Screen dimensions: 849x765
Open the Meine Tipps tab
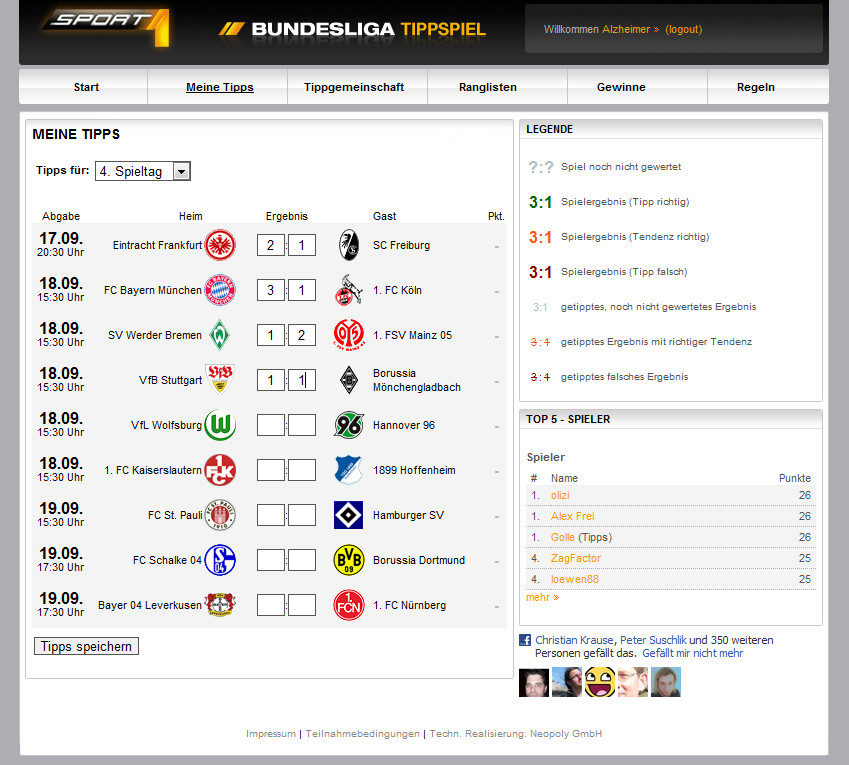coord(219,87)
